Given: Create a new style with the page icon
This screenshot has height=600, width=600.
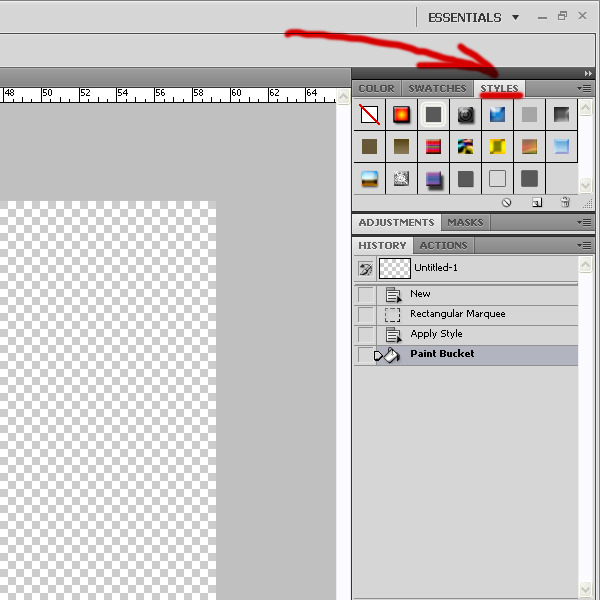Looking at the screenshot, I should tap(537, 202).
